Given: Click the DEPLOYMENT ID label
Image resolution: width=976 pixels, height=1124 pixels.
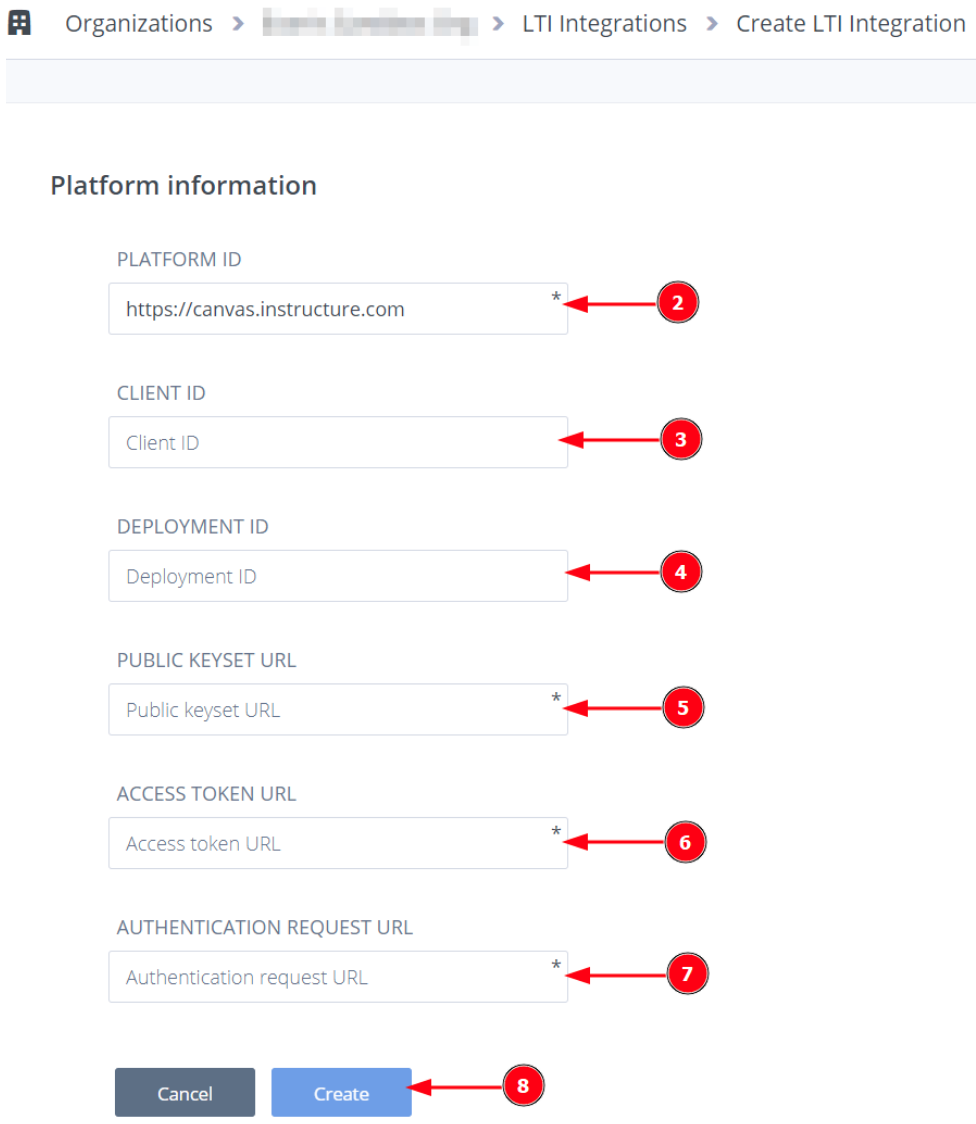Looking at the screenshot, I should coord(193,527).
